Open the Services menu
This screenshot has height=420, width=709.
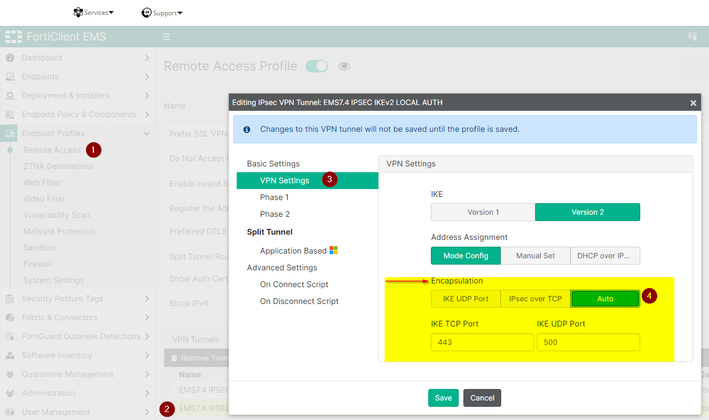[x=93, y=13]
